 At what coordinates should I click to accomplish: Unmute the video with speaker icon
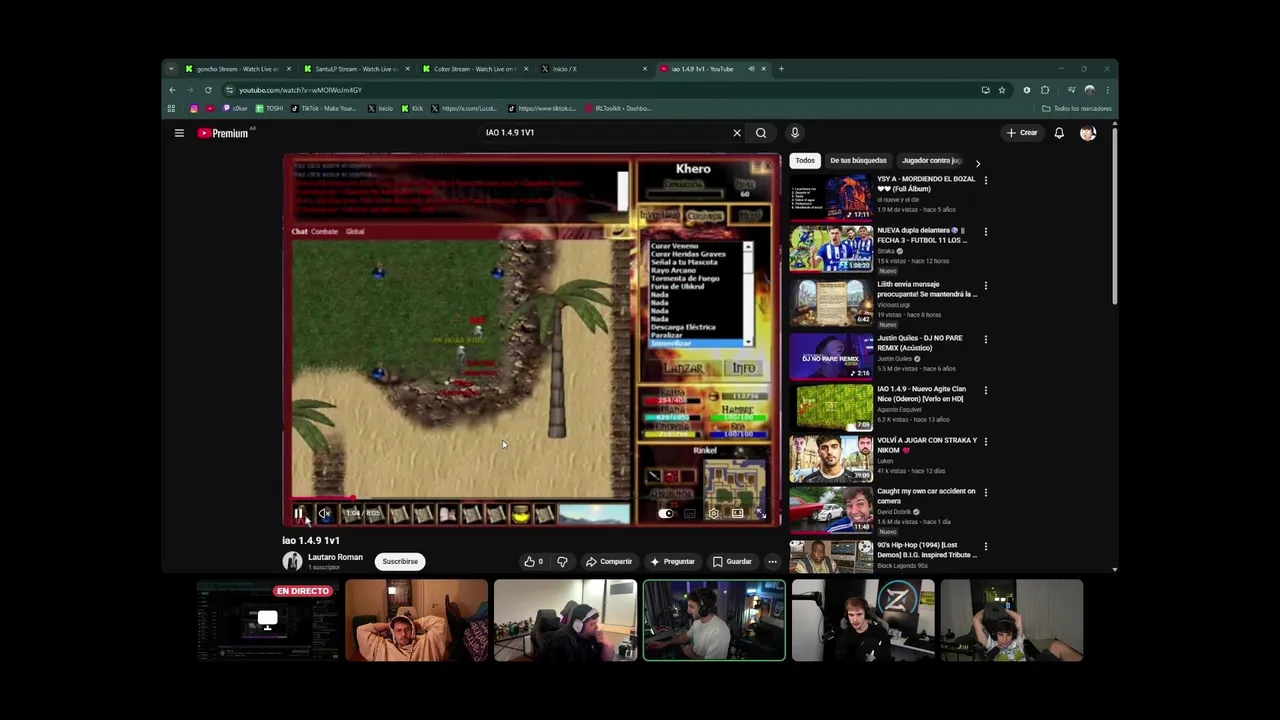tap(324, 514)
